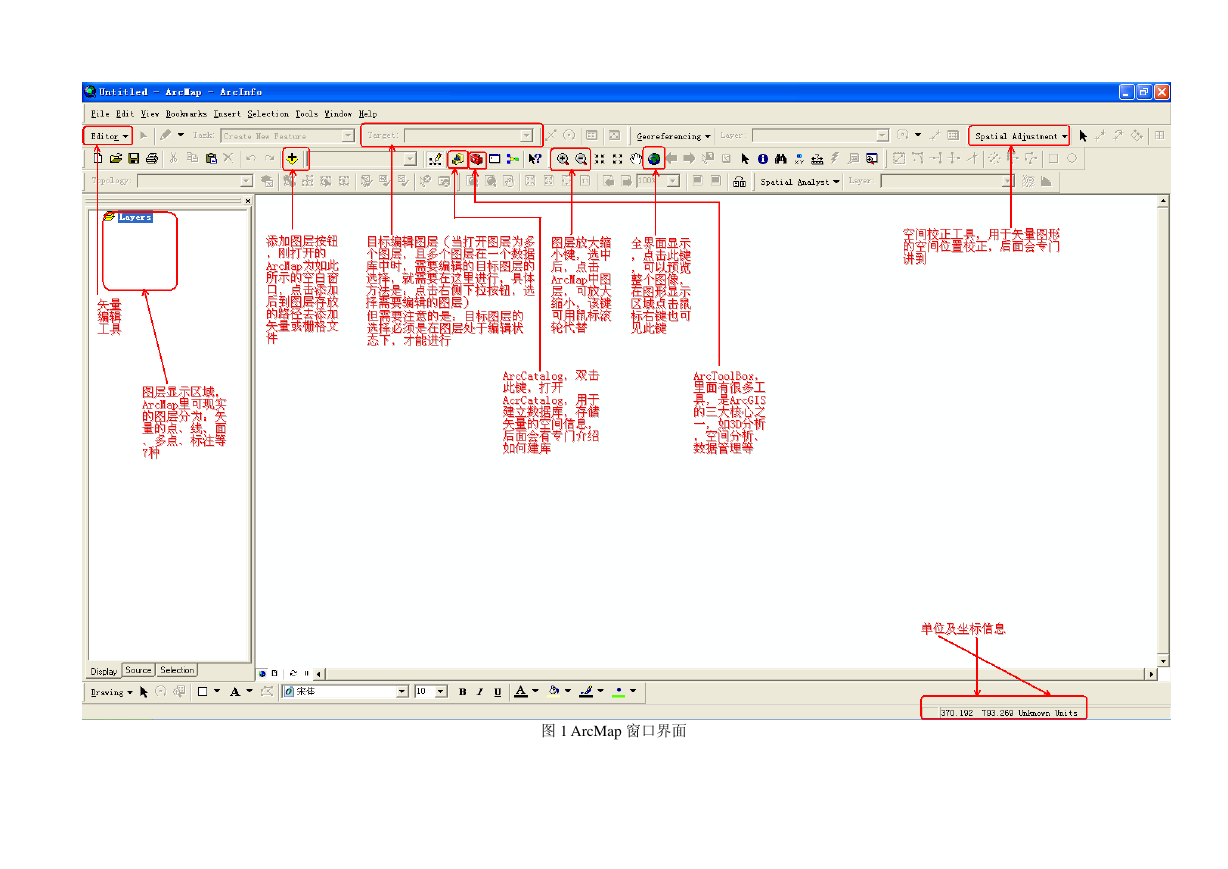Select the Zoom Out tool
The height and width of the screenshot is (869, 1228).
point(581,158)
